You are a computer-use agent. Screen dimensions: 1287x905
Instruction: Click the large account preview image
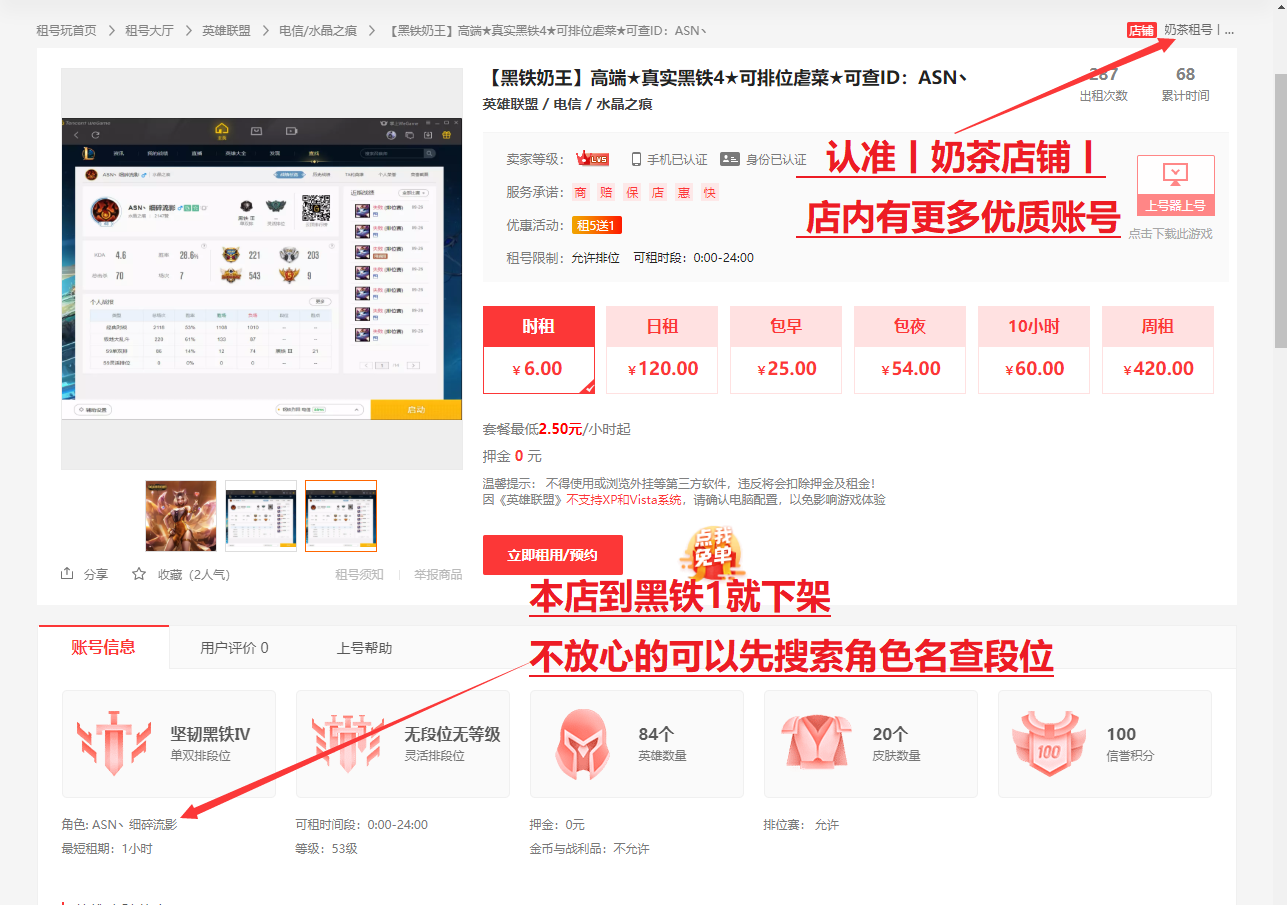tap(262, 269)
